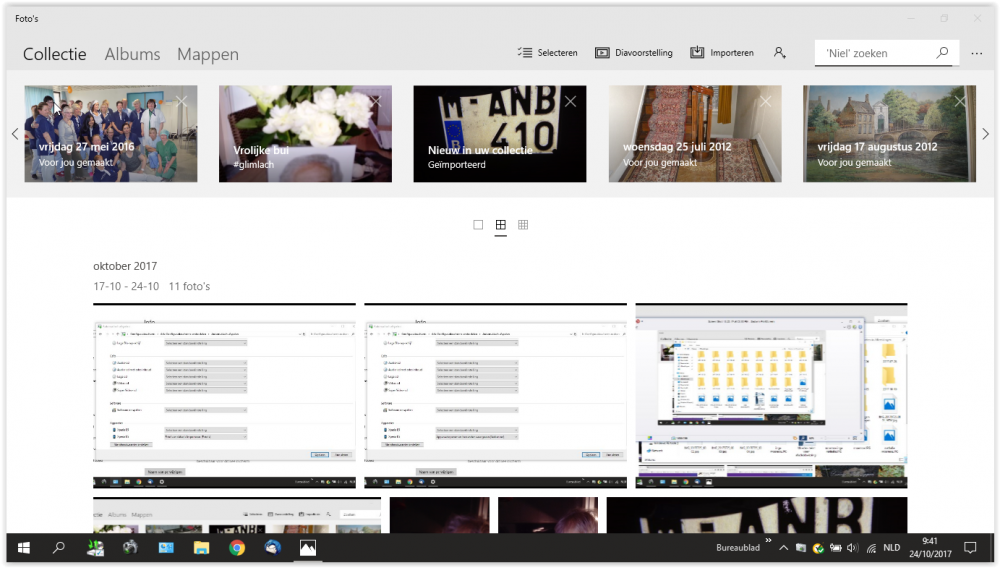Show hidden system tray icons
Viewport: 1000px width, 568px height.
click(783, 548)
